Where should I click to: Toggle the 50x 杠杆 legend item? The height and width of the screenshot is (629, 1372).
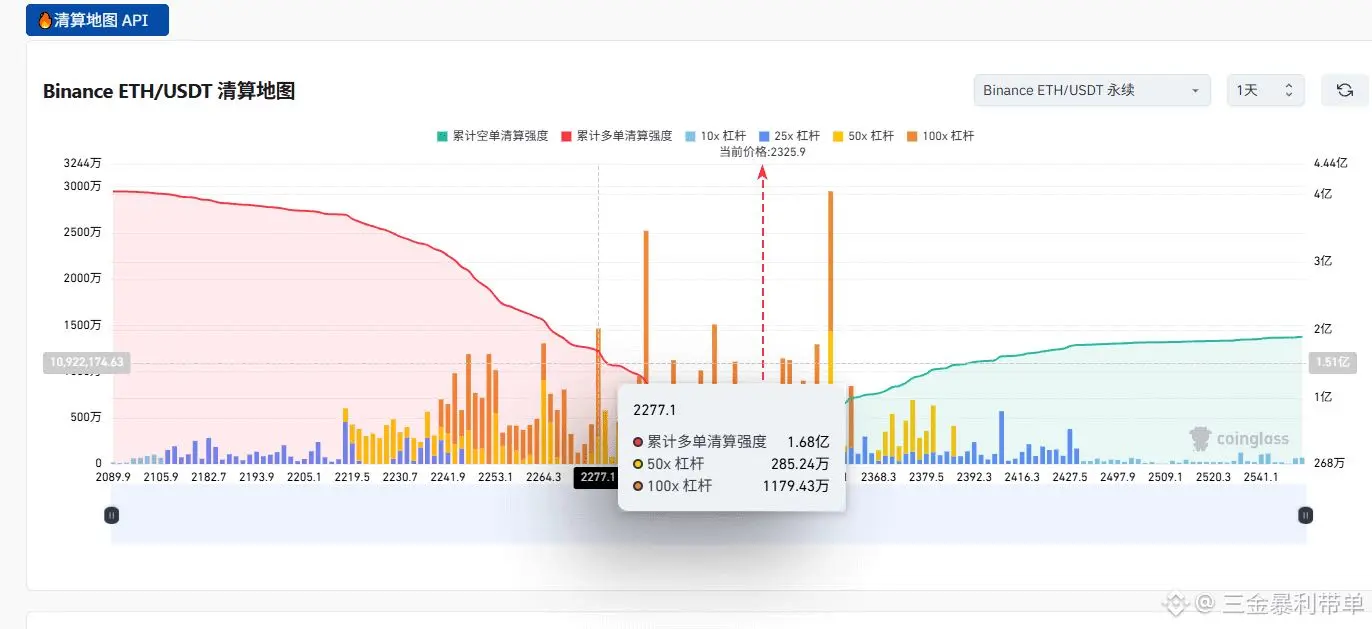(x=863, y=136)
